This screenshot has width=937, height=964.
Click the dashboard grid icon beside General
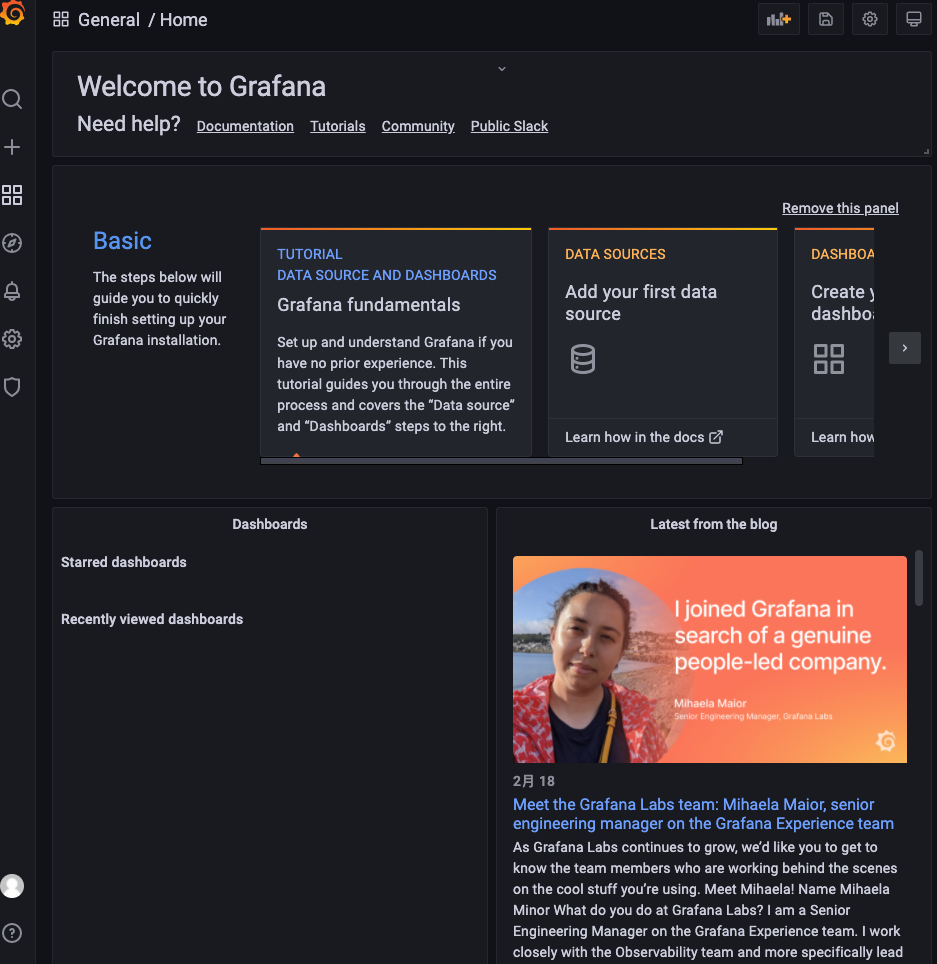[x=61, y=19]
